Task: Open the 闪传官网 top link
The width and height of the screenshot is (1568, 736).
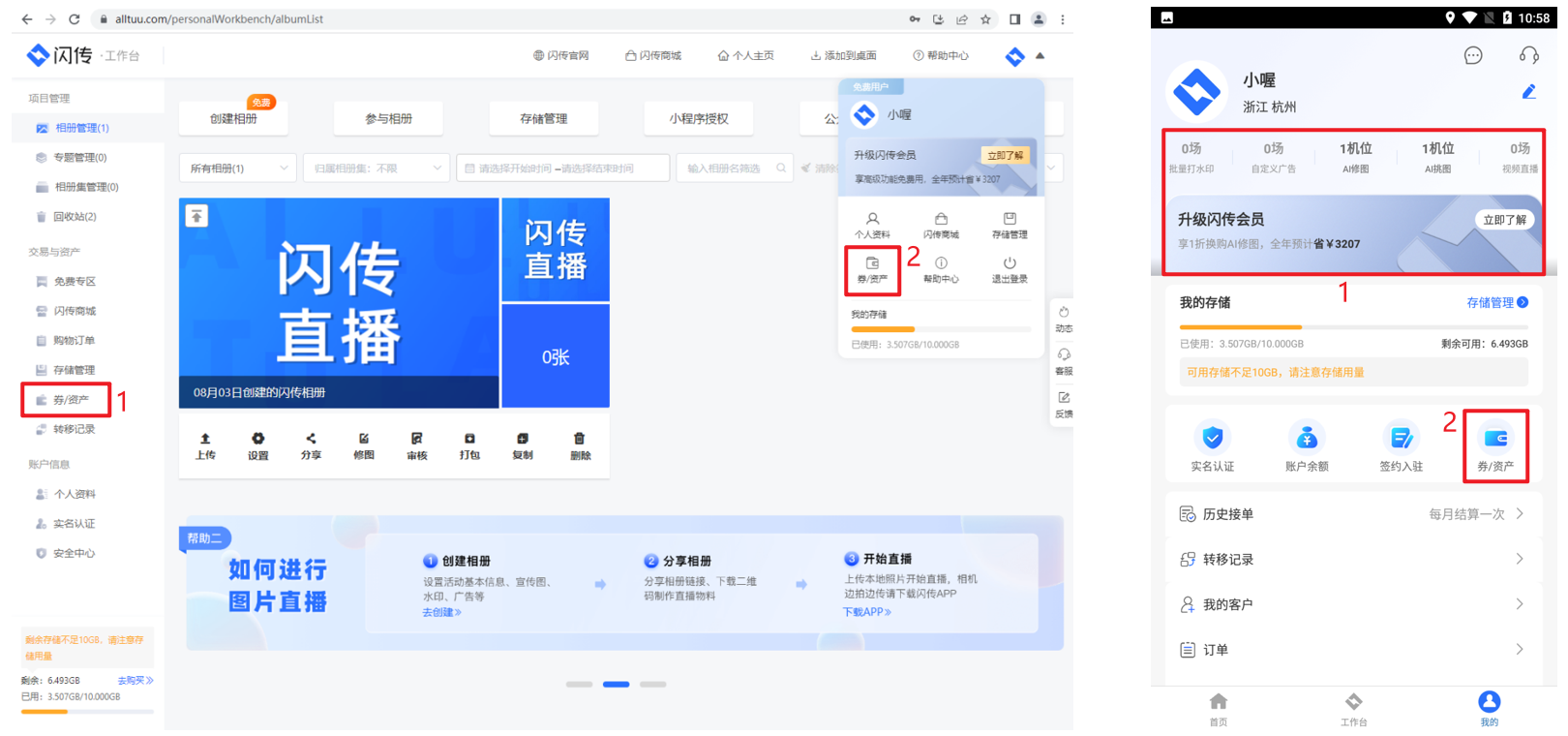Action: point(560,55)
